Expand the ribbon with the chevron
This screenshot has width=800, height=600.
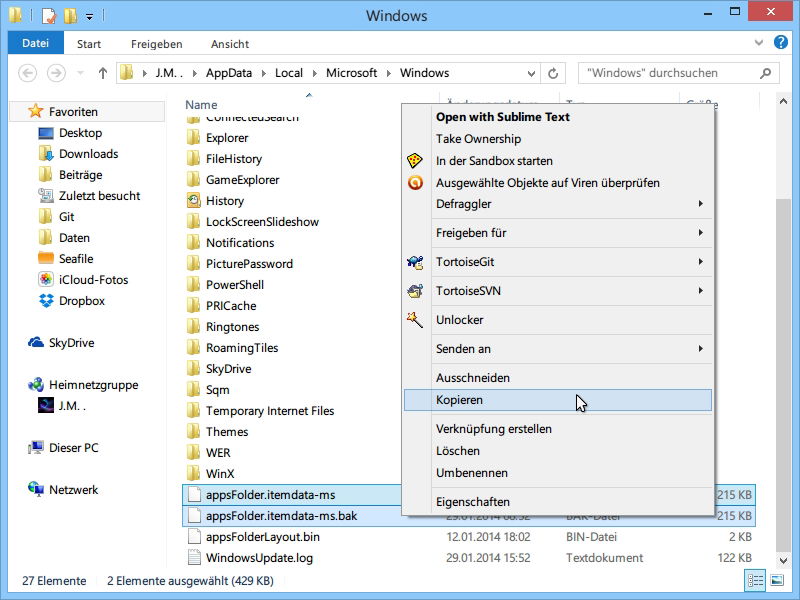pyautogui.click(x=759, y=43)
